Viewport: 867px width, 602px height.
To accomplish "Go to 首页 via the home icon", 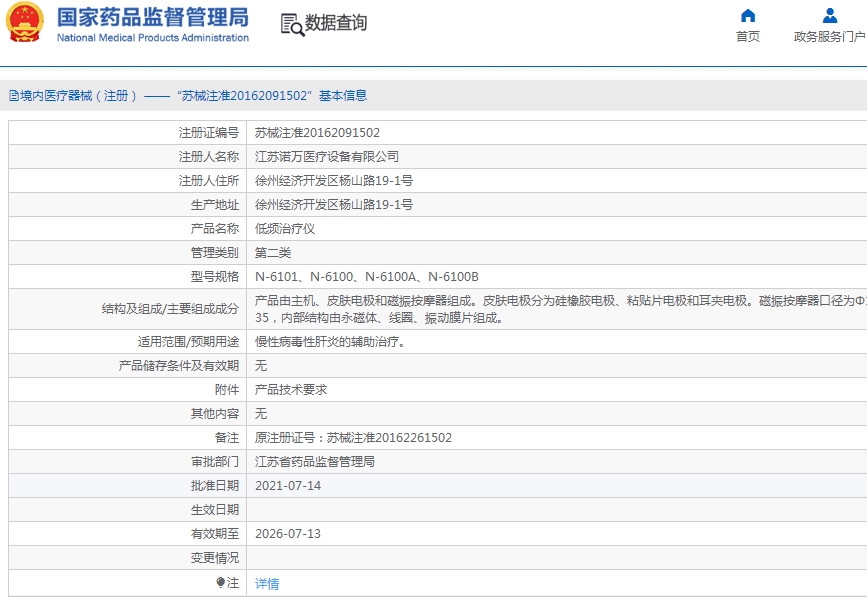I will point(748,15).
